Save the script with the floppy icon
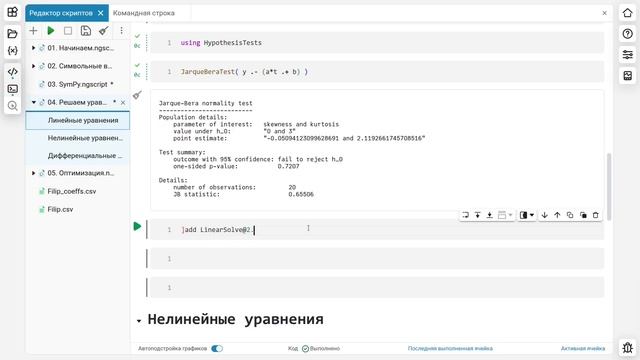This screenshot has height=360, width=640. pyautogui.click(x=86, y=31)
